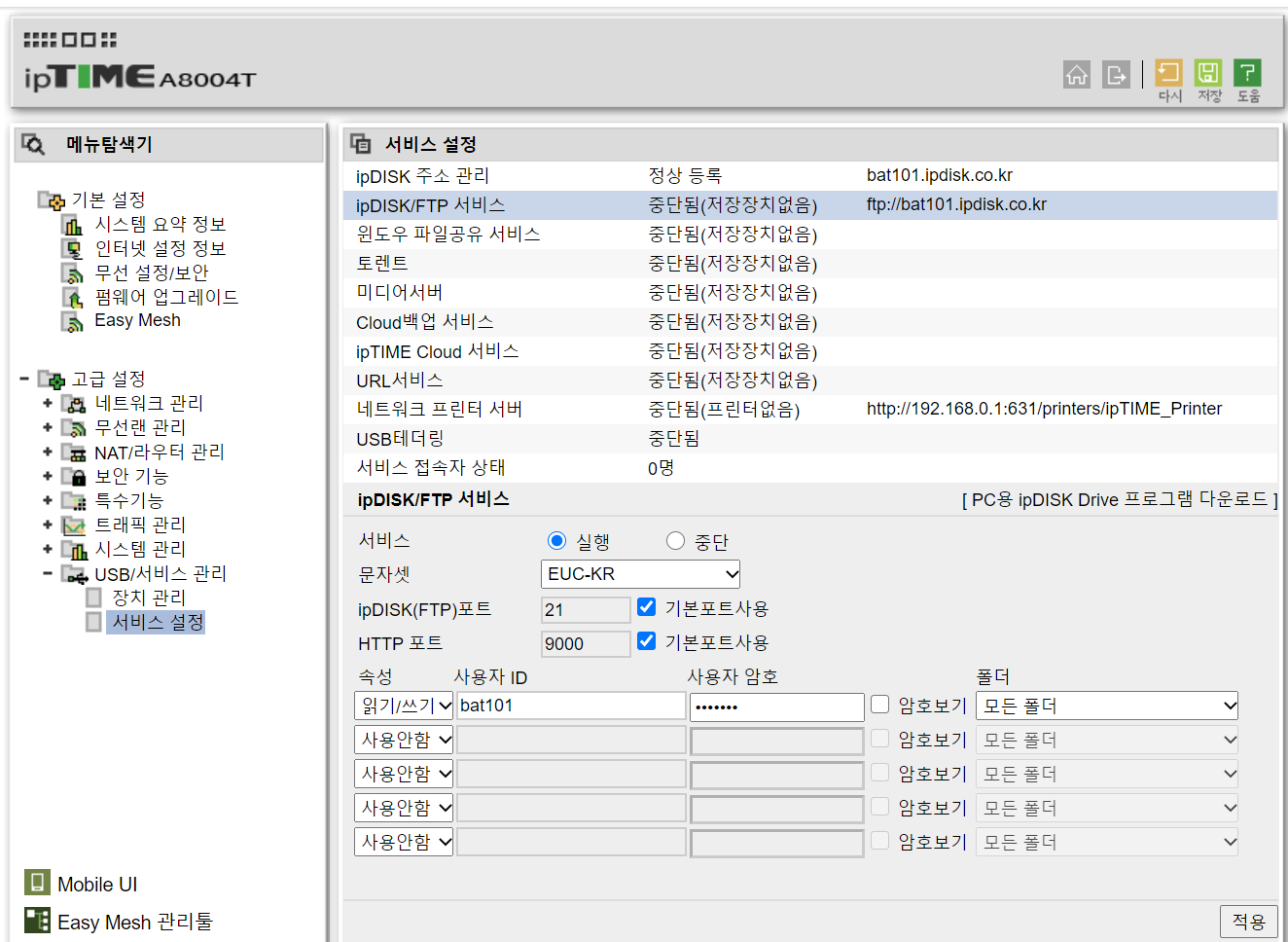Image resolution: width=1288 pixels, height=942 pixels.
Task: Click the 메뉴탐색기 search icon
Action: pos(33,145)
